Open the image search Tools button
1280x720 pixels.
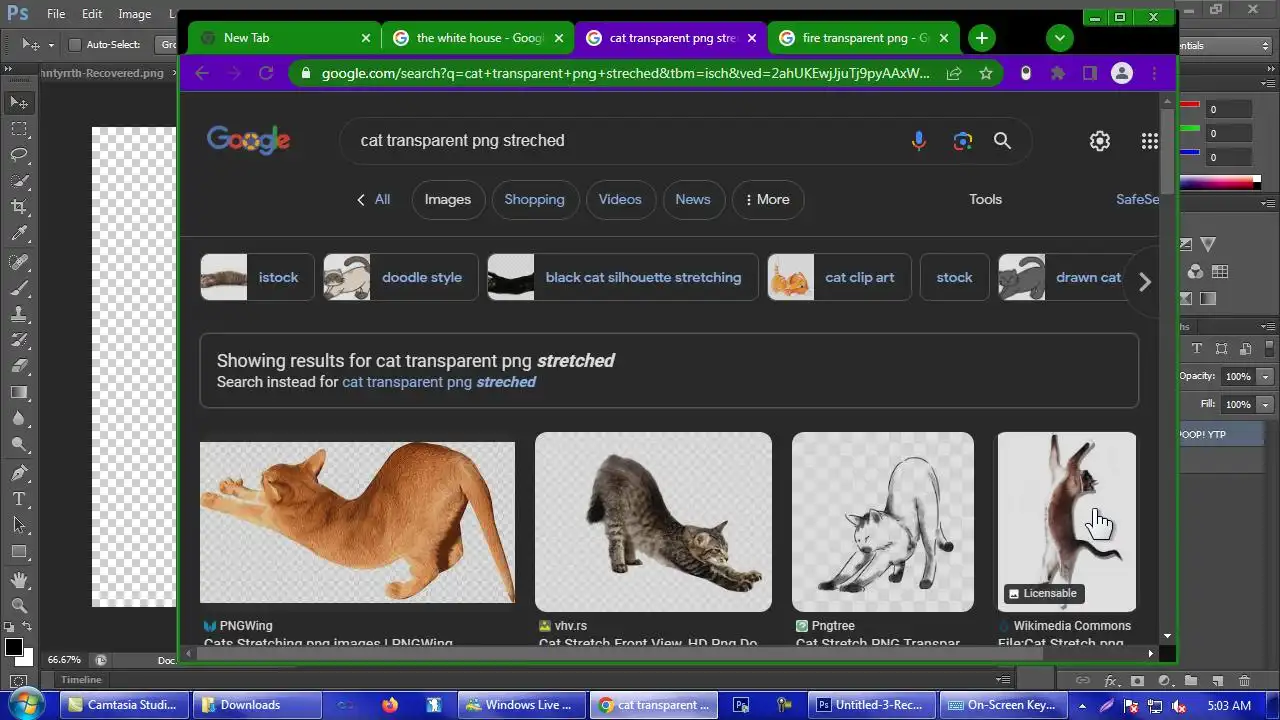985,200
